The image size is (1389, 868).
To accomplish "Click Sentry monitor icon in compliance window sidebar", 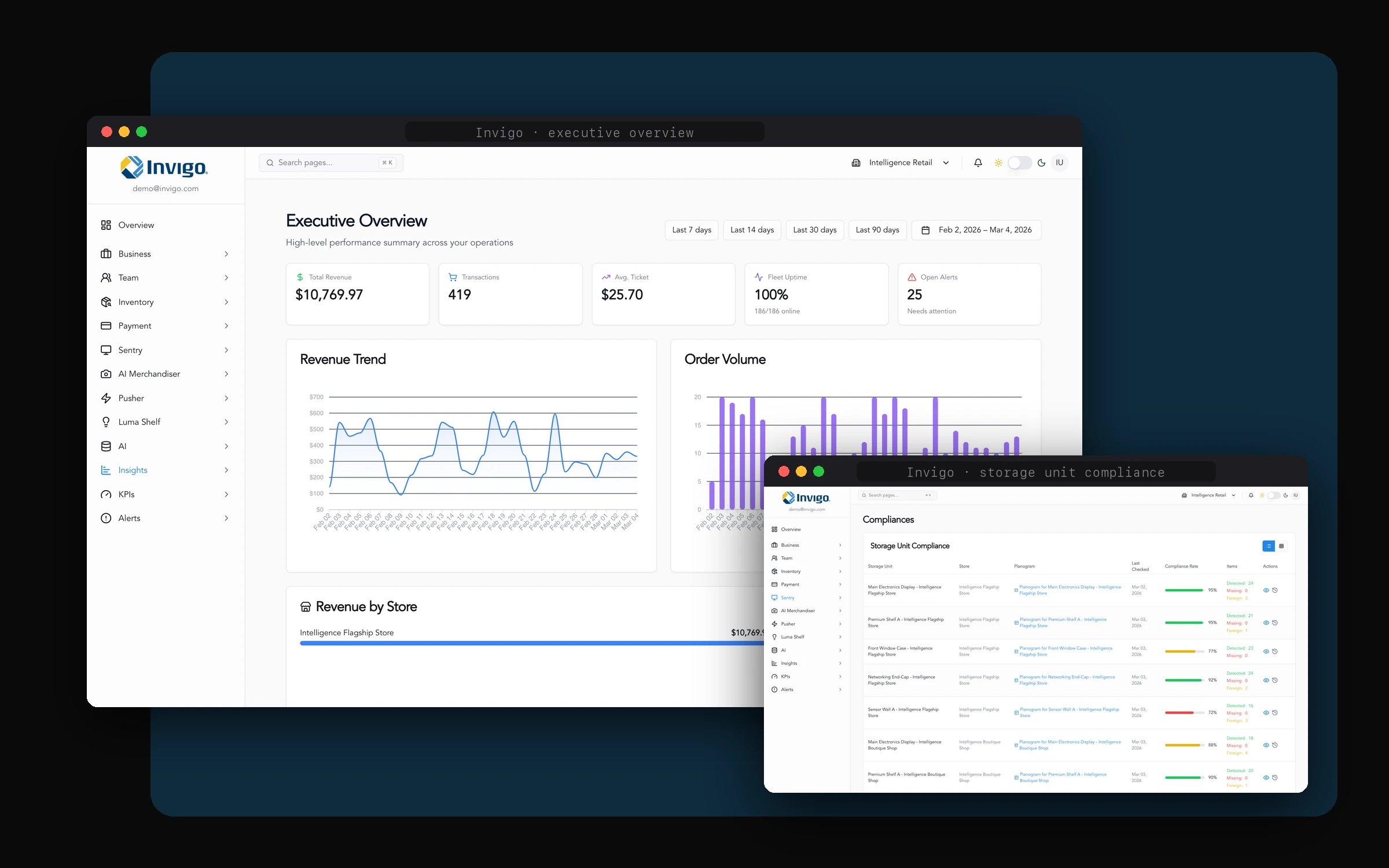I will coord(774,598).
